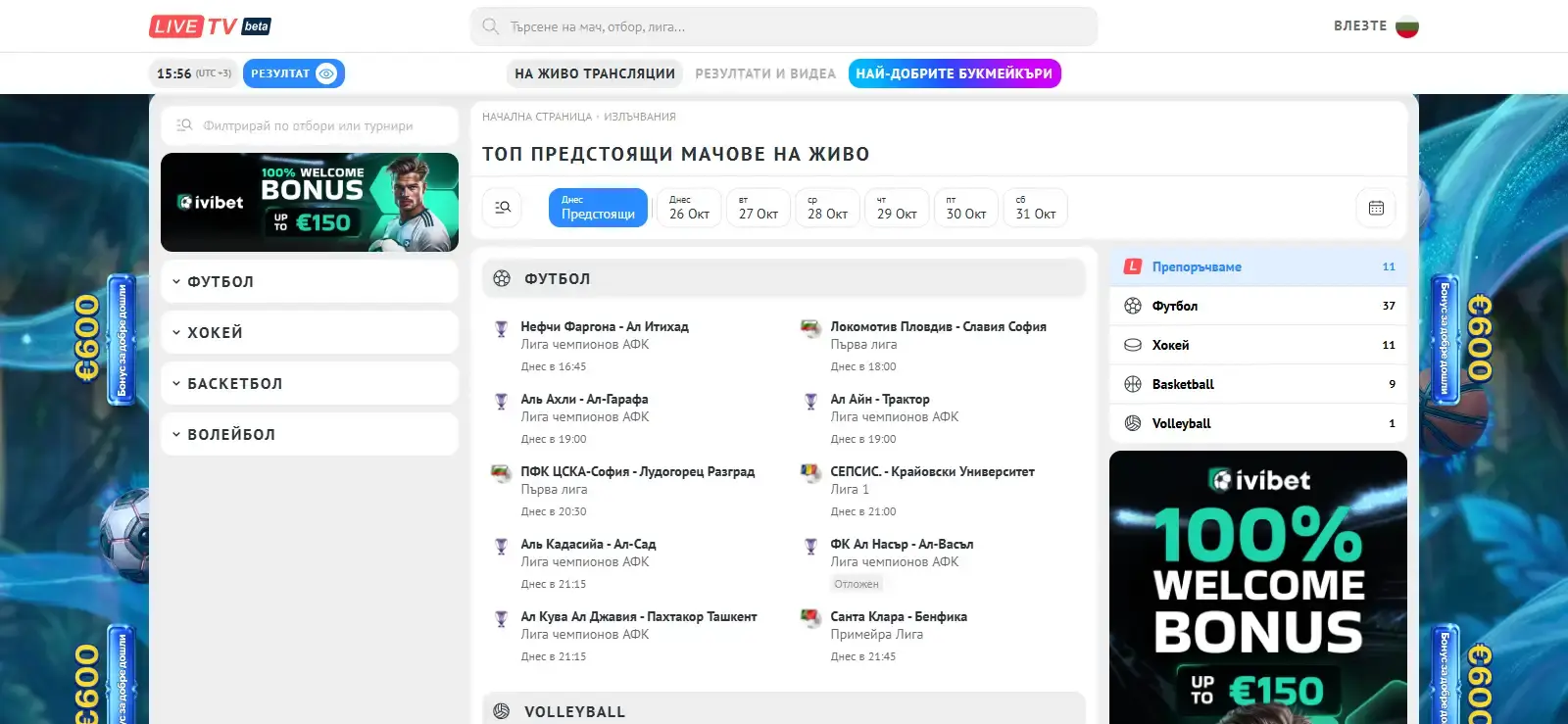
Task: Select Basketball 9 row in sidebar
Action: tap(1258, 384)
